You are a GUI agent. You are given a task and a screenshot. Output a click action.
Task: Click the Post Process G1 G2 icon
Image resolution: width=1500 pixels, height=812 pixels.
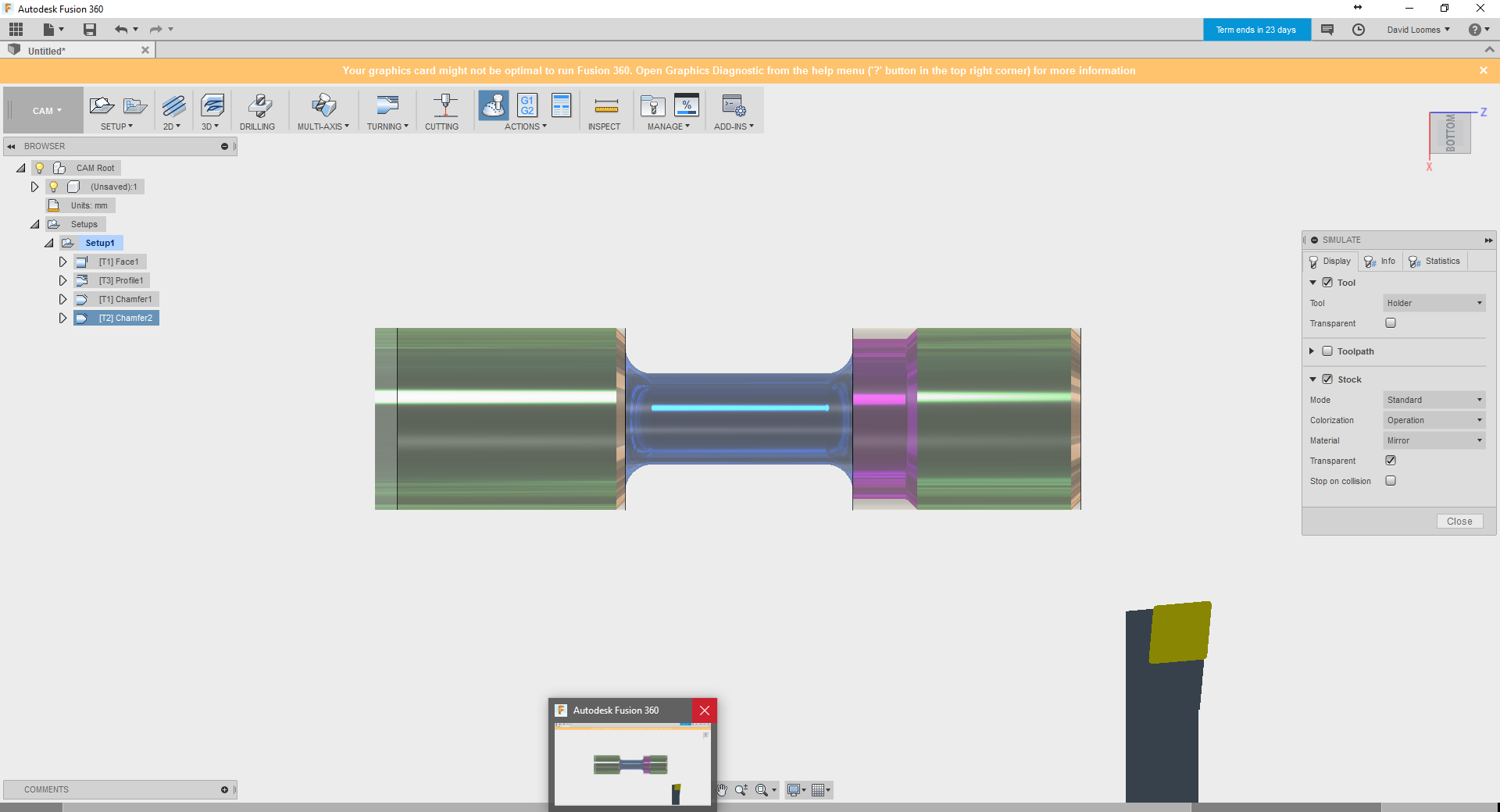pos(527,105)
